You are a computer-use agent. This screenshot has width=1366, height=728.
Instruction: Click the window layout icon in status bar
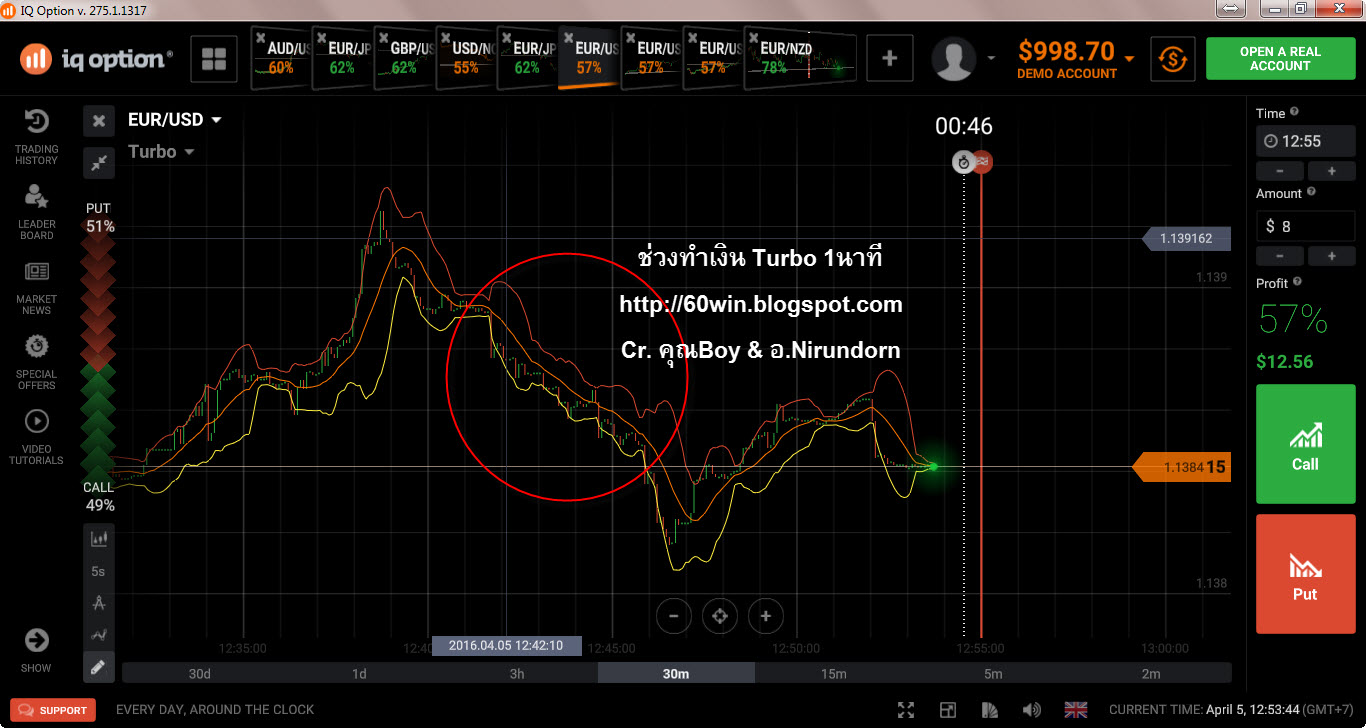coord(948,710)
